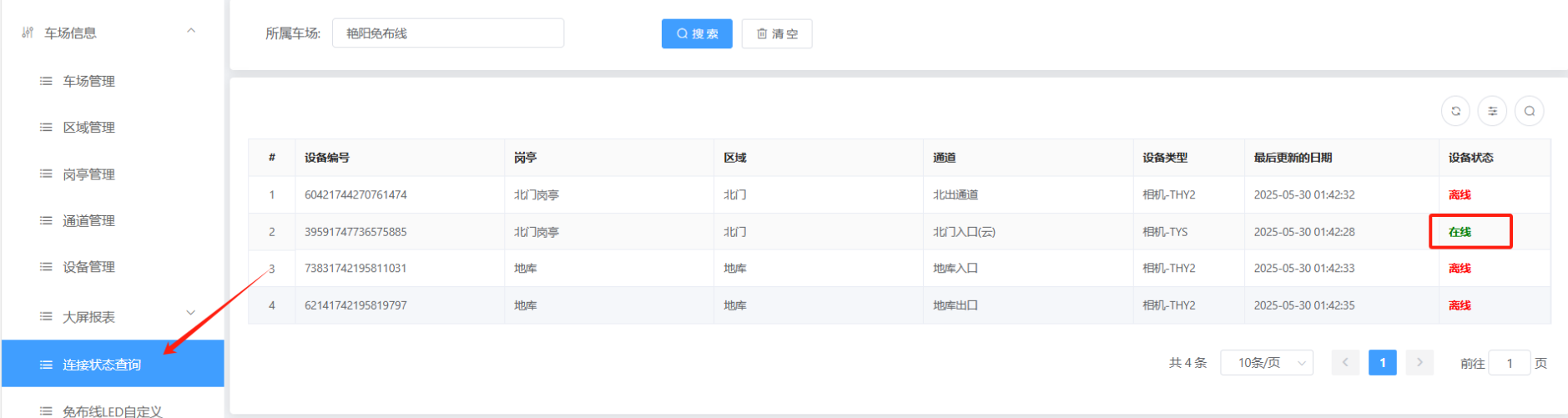Click the round search toggle icon
The width and height of the screenshot is (1568, 418).
tap(1529, 111)
